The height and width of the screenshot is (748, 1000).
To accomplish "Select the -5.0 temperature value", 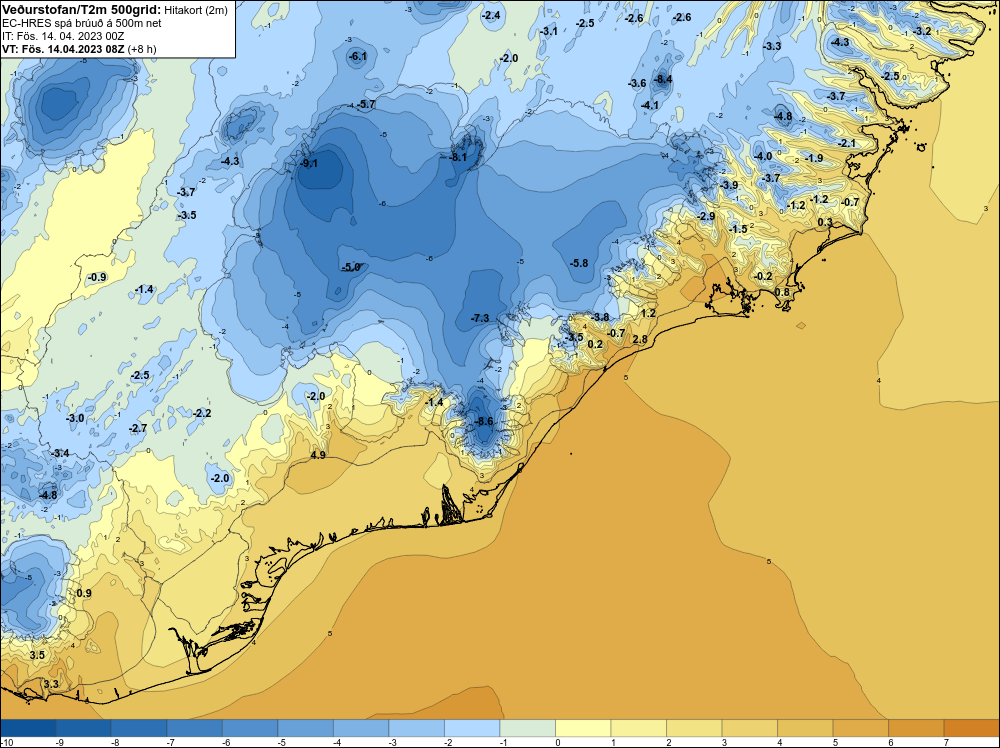I will pyautogui.click(x=351, y=267).
